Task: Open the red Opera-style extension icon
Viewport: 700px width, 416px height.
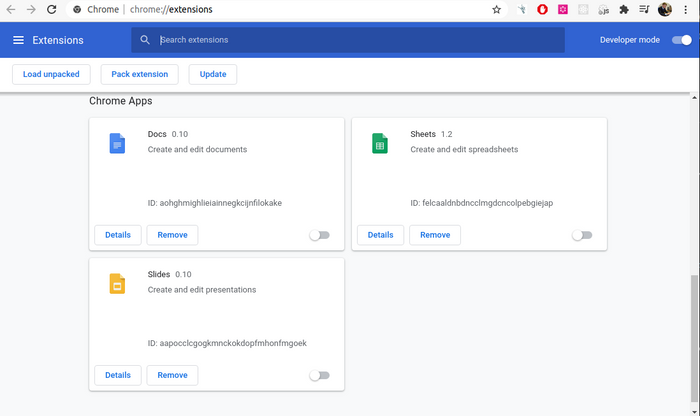Action: pos(542,9)
